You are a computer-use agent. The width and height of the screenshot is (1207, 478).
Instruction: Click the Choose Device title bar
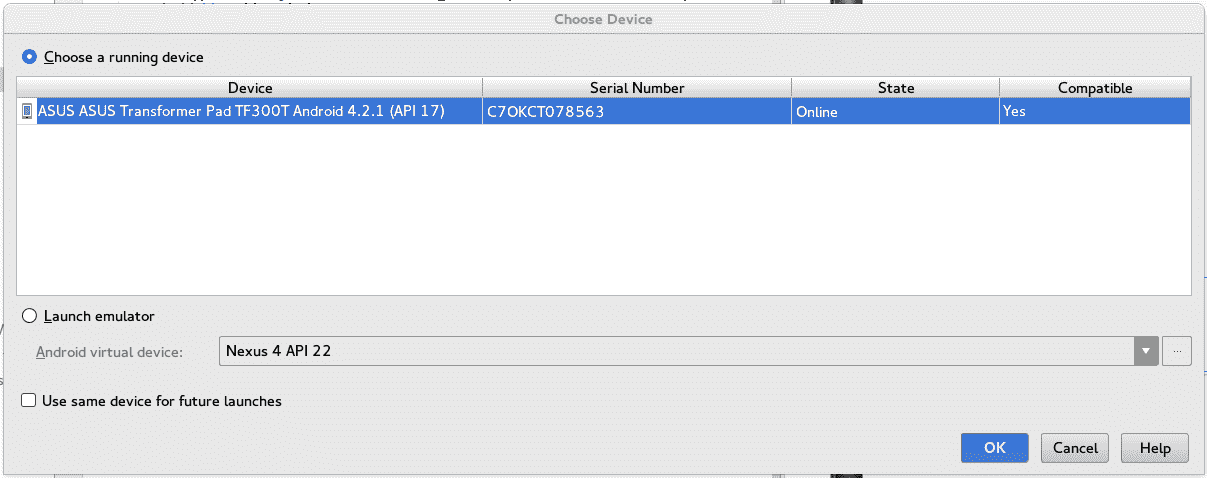(603, 18)
